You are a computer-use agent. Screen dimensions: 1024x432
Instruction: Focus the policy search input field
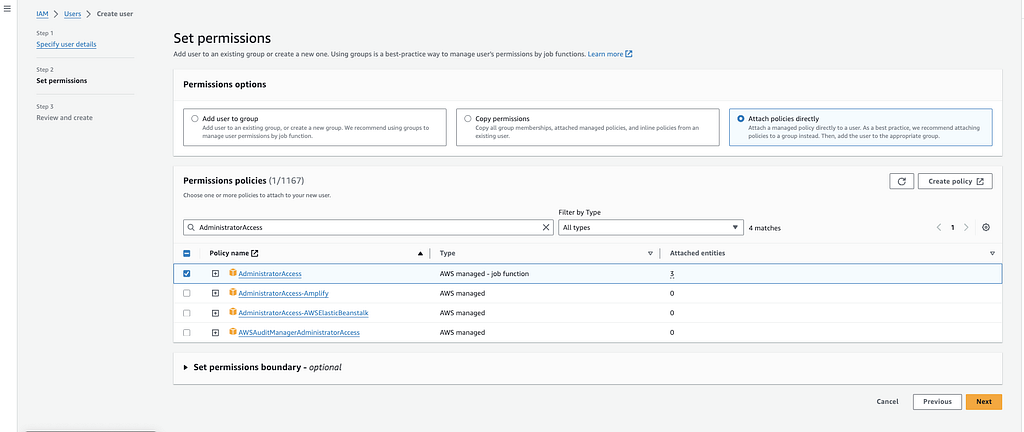pyautogui.click(x=369, y=228)
